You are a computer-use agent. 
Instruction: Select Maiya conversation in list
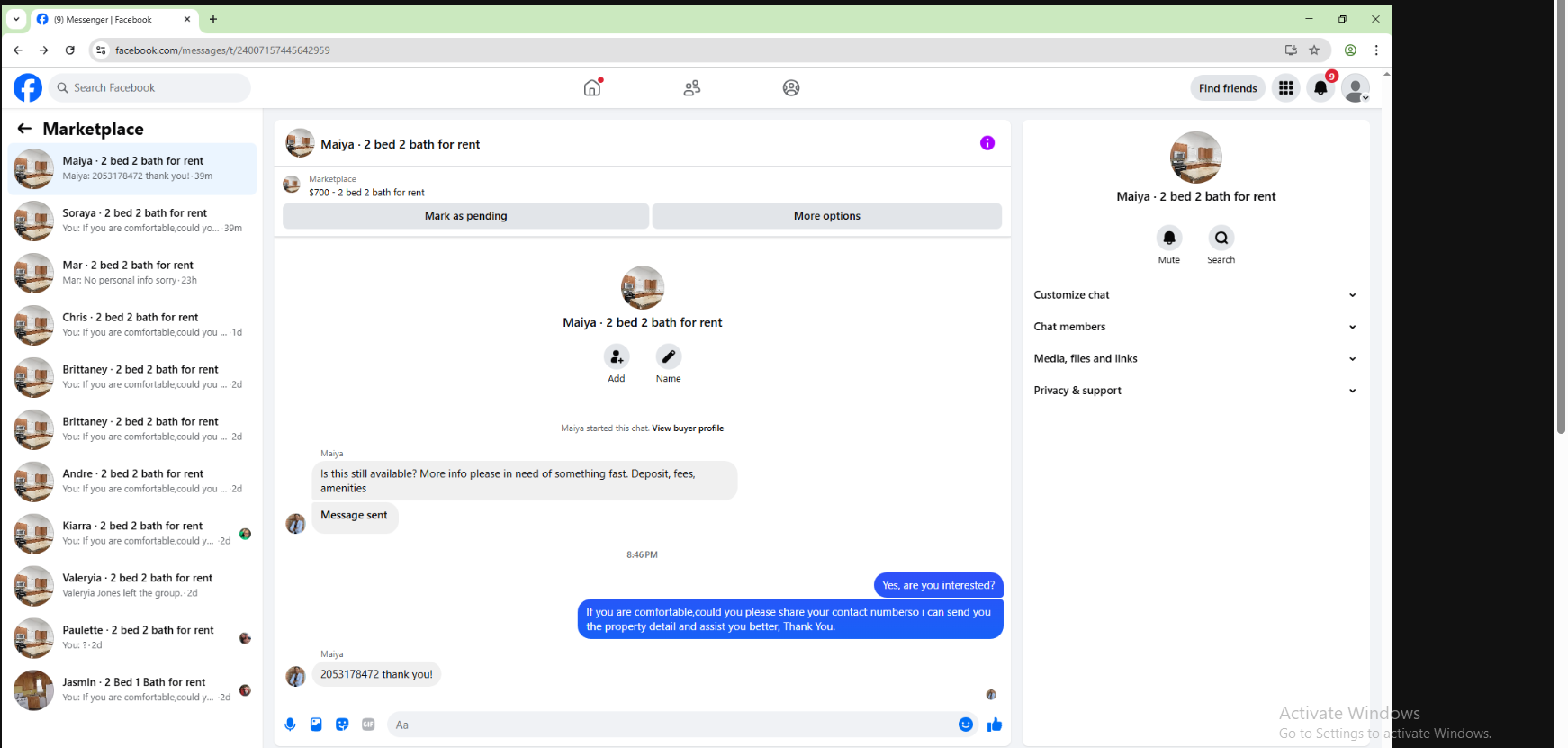pyautogui.click(x=132, y=168)
